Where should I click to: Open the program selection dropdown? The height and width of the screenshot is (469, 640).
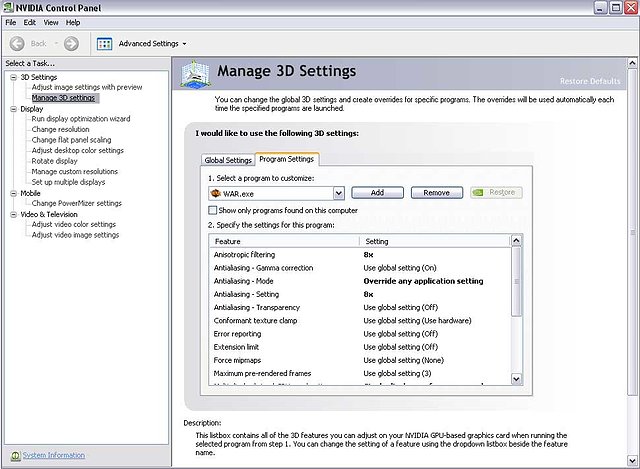tap(339, 193)
